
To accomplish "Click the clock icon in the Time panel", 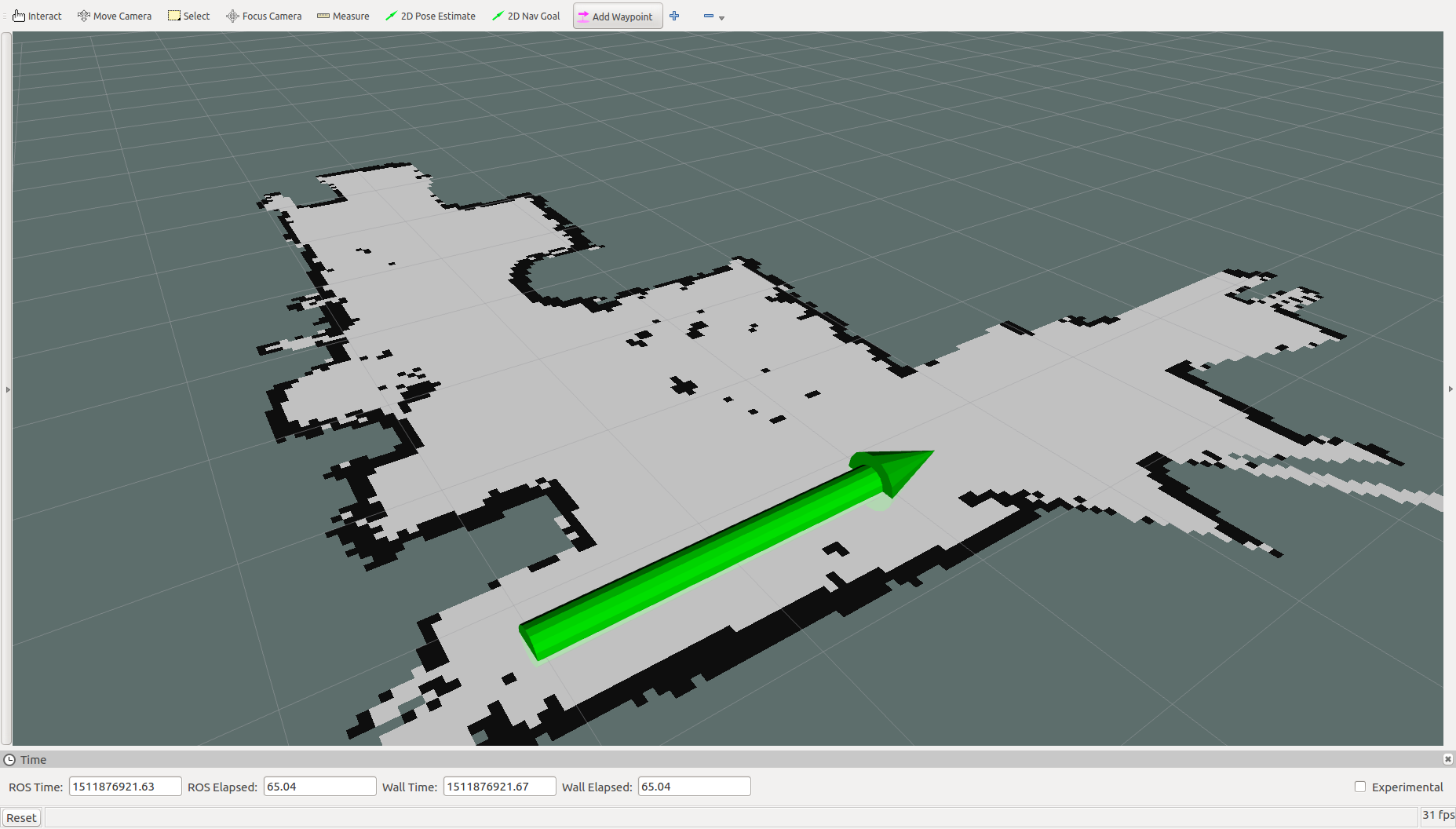I will [9, 760].
